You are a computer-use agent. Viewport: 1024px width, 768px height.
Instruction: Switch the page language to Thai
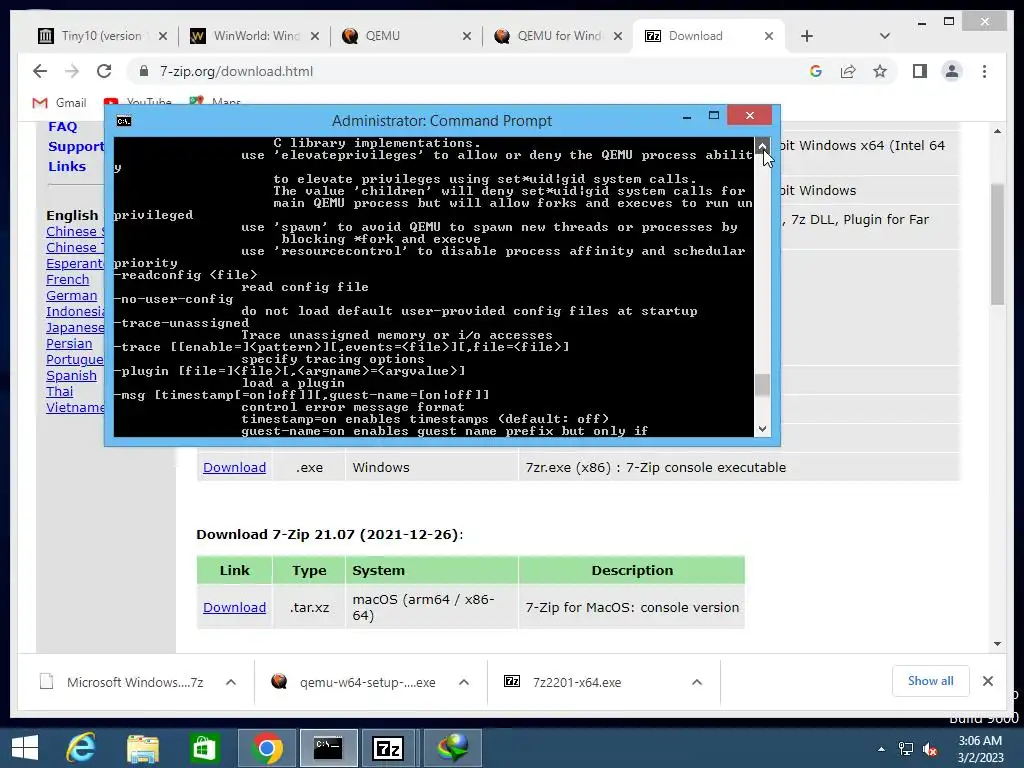(x=59, y=392)
